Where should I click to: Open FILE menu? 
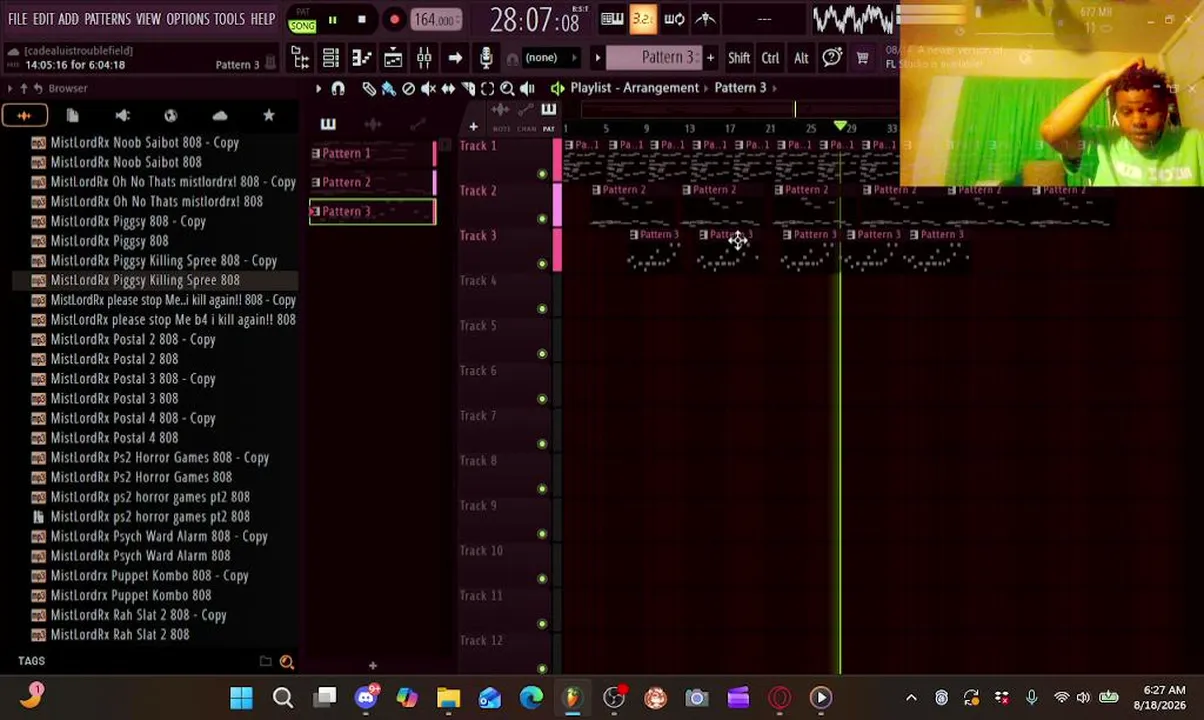[x=17, y=19]
